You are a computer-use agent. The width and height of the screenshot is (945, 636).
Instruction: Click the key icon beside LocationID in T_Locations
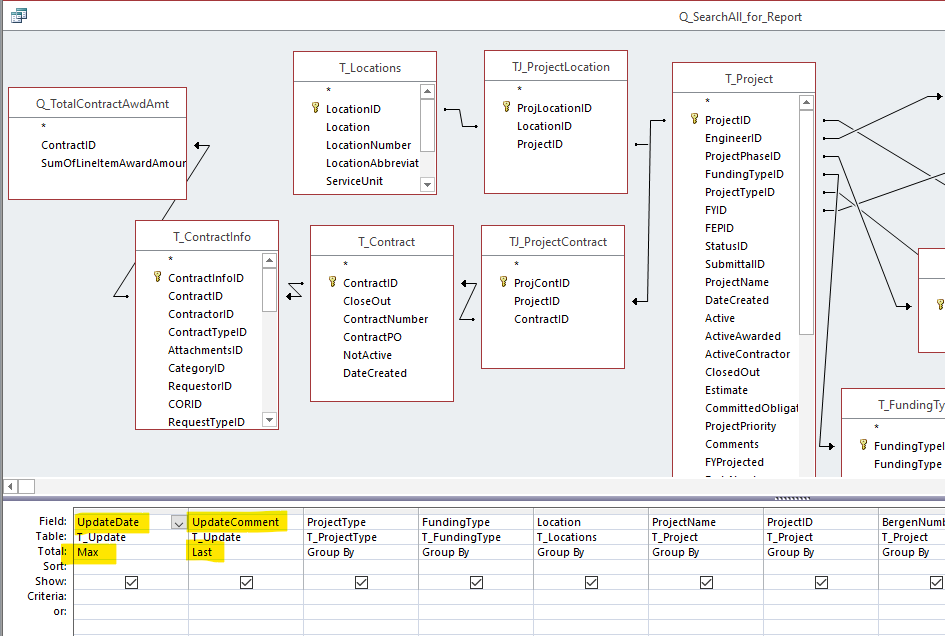(315, 108)
